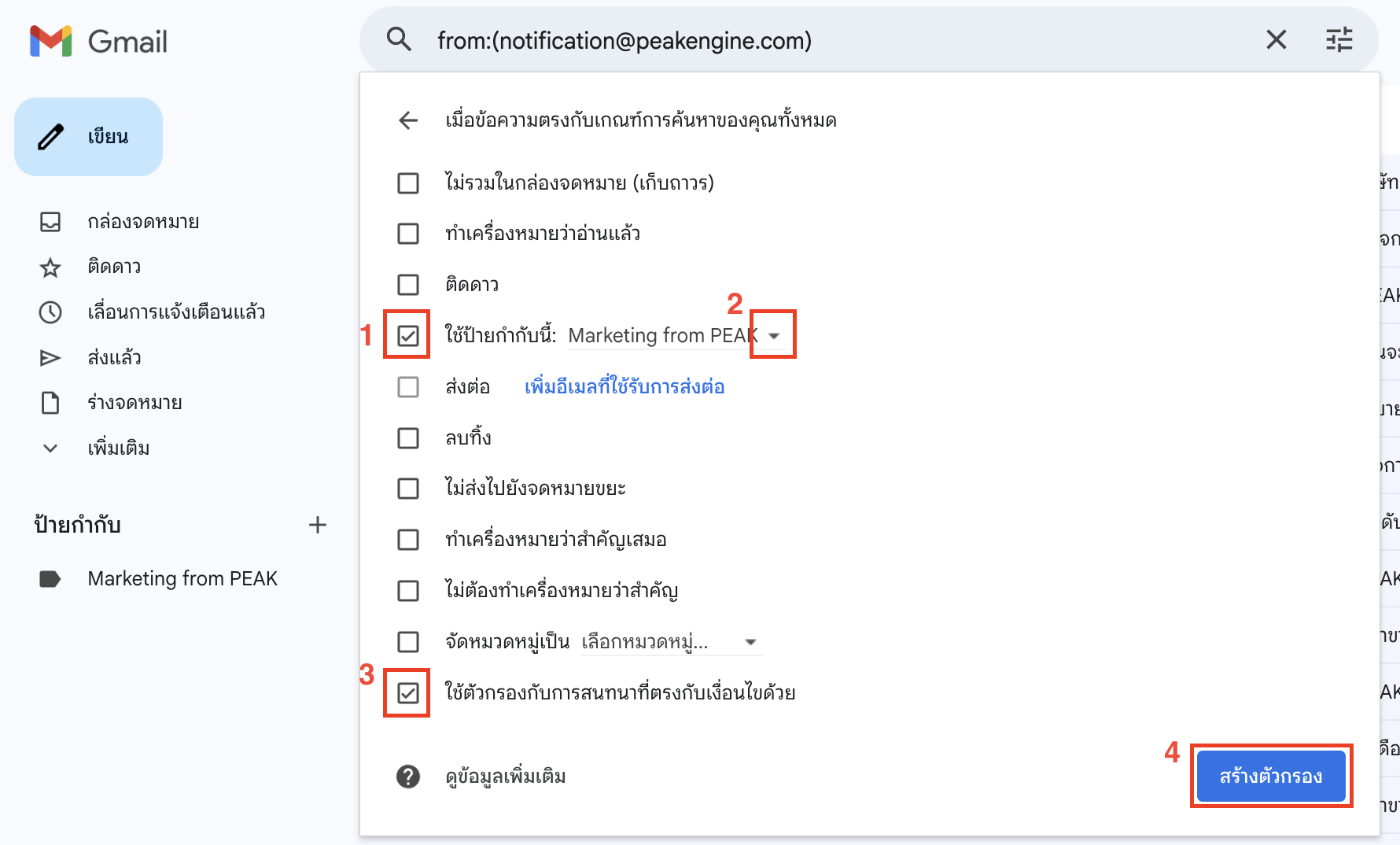
Task: Uncheck 'ใช้ป้ายกำกับนี้' option
Action: [407, 335]
